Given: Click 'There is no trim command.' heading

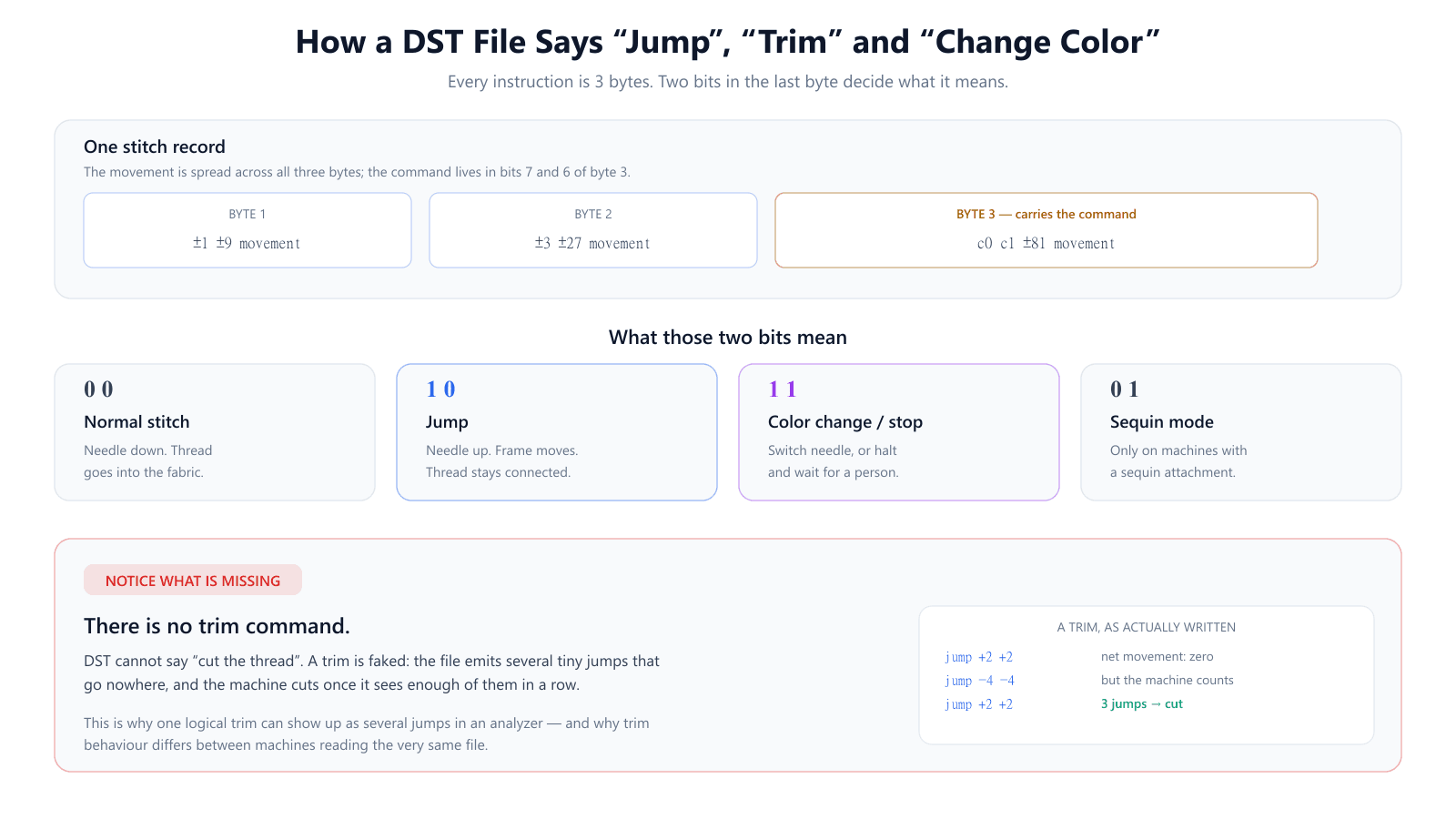Looking at the screenshot, I should click(217, 626).
